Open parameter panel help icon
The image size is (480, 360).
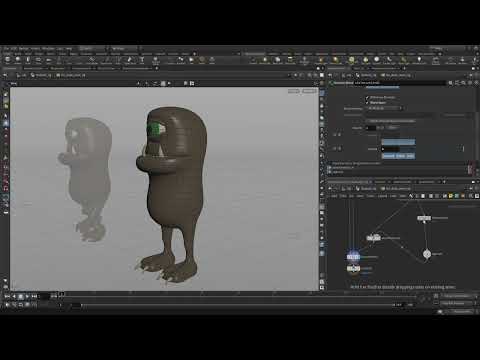(x=476, y=83)
